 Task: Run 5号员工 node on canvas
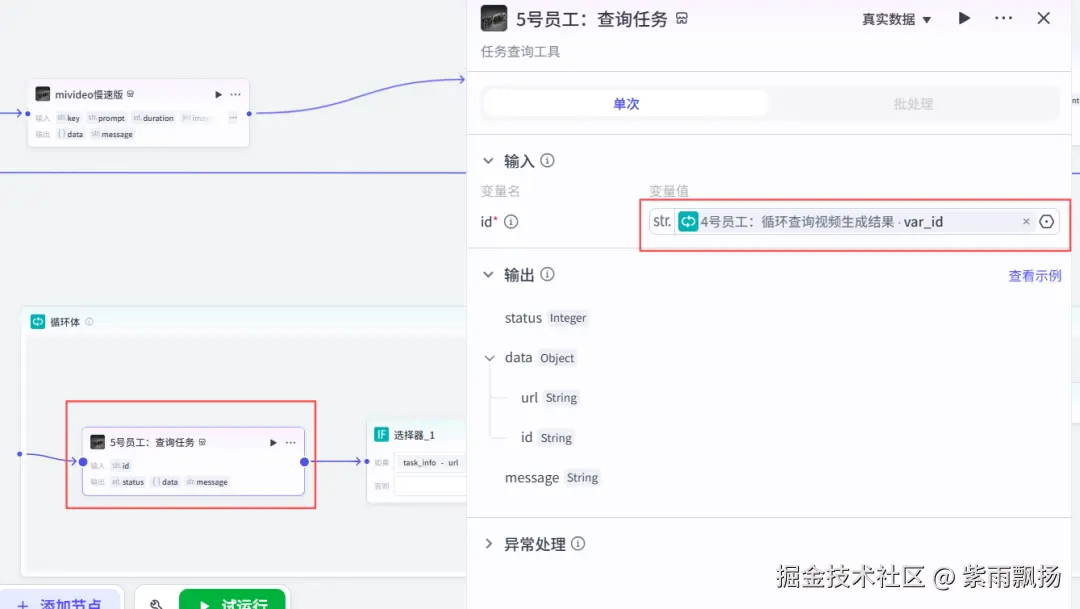(273, 442)
